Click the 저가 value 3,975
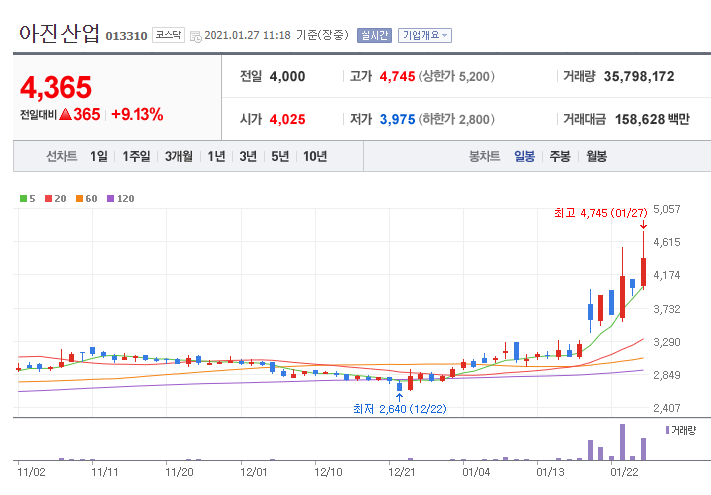Image resolution: width=711 pixels, height=495 pixels. coord(397,119)
